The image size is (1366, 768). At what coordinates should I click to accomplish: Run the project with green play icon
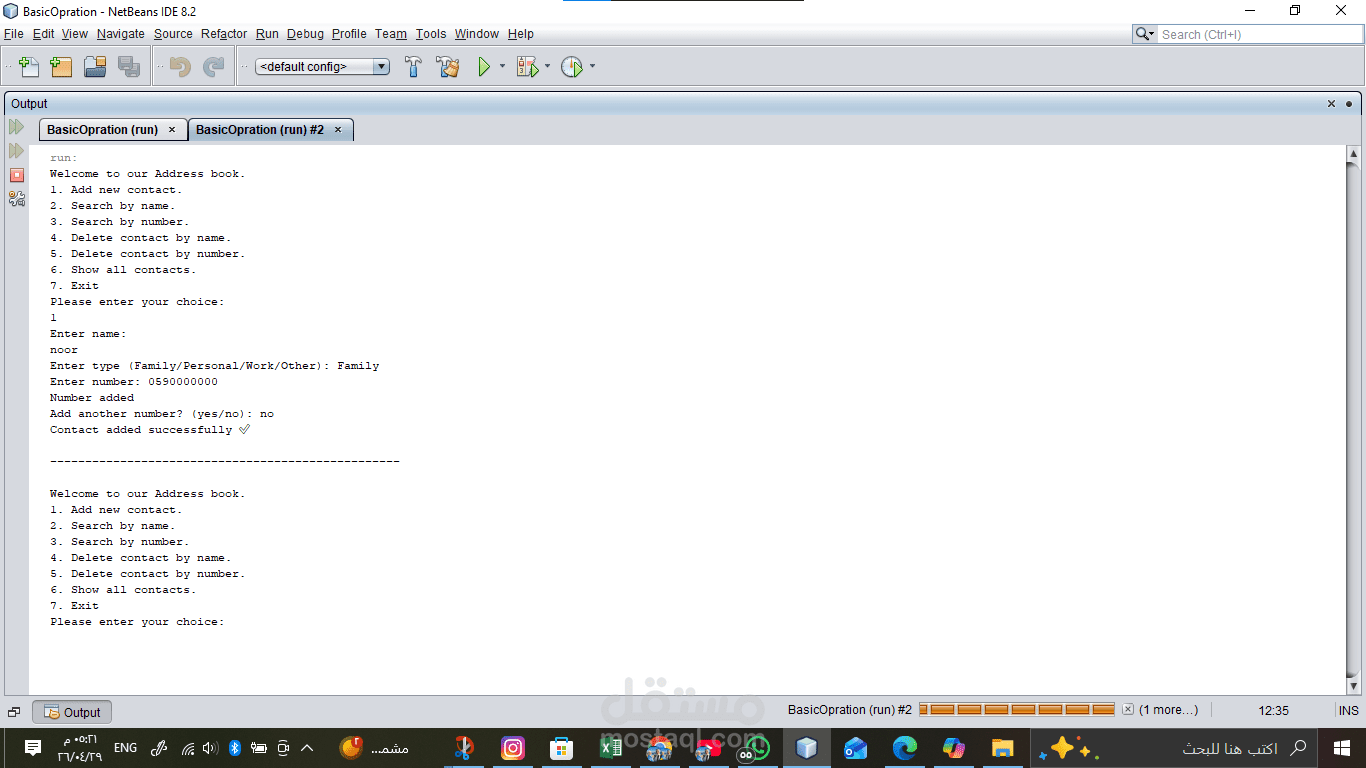point(484,67)
